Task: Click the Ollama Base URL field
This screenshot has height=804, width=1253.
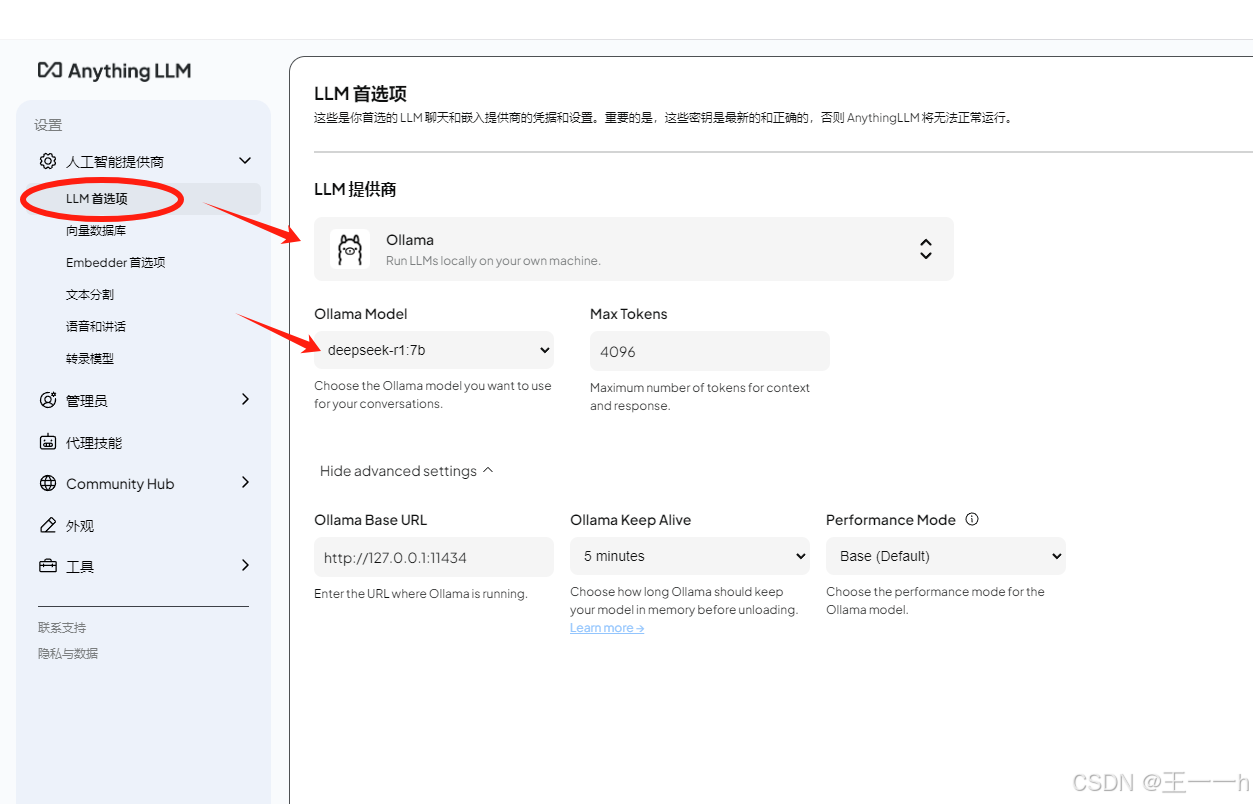Action: (434, 557)
